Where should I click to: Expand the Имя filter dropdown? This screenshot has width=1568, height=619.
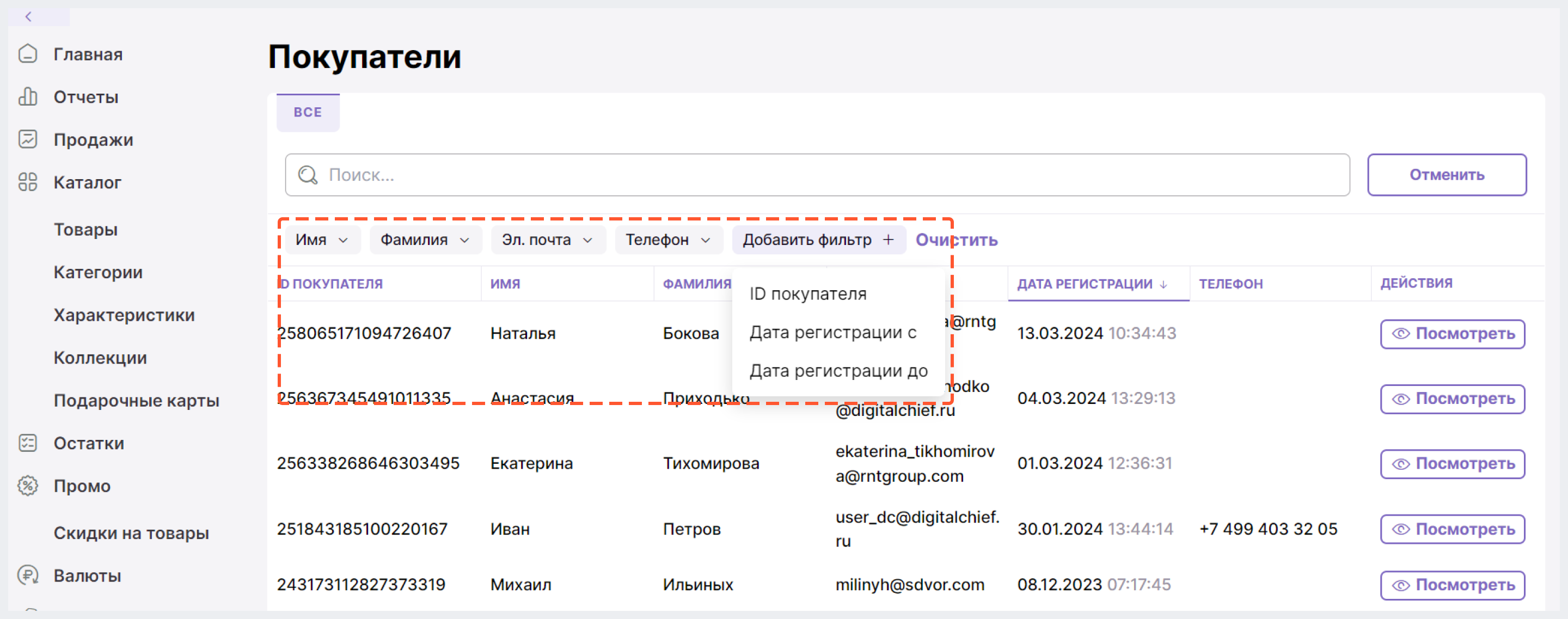[323, 240]
